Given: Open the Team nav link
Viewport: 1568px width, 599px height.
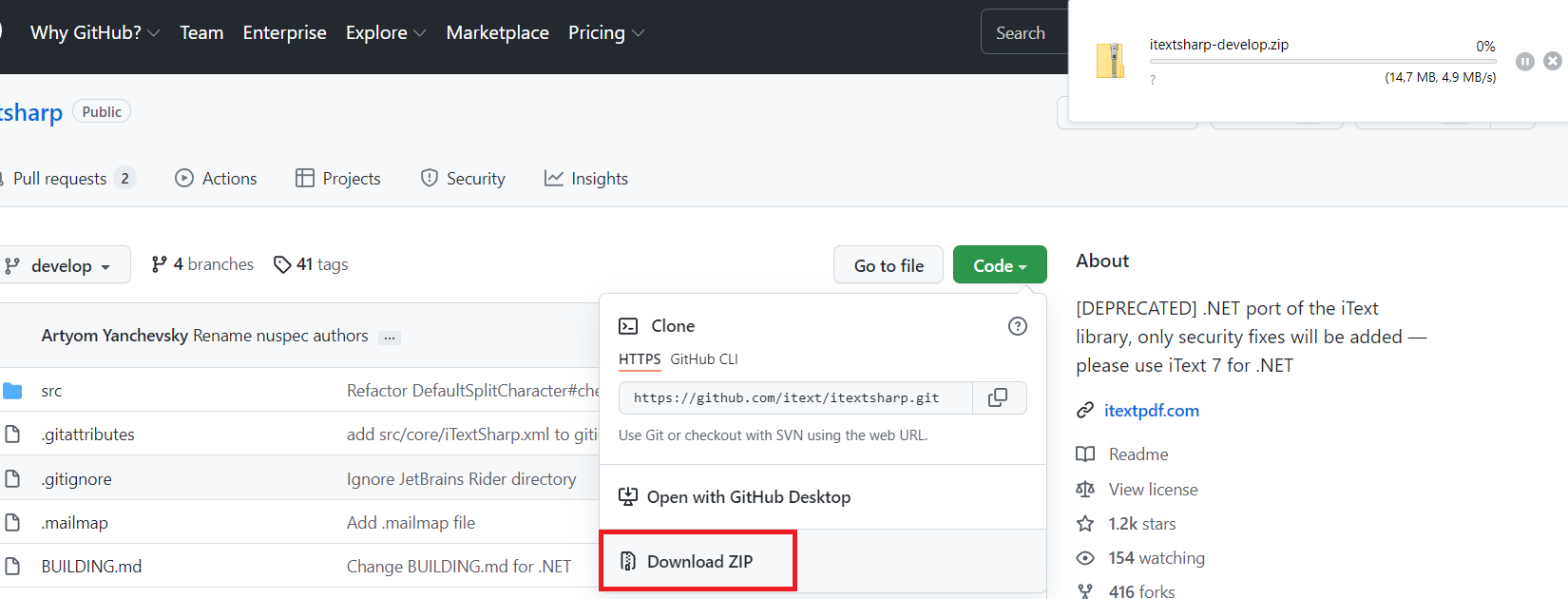Looking at the screenshot, I should pyautogui.click(x=201, y=32).
